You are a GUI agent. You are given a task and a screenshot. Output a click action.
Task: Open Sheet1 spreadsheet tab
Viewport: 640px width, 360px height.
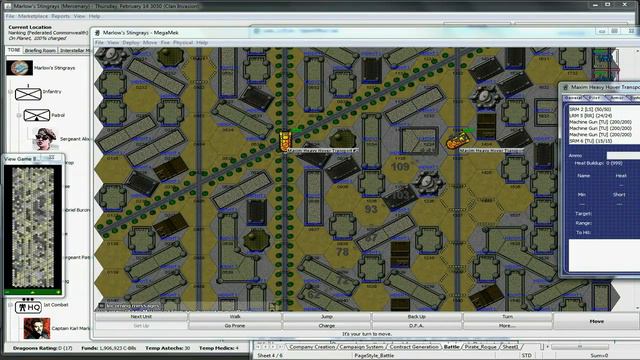(x=510, y=347)
